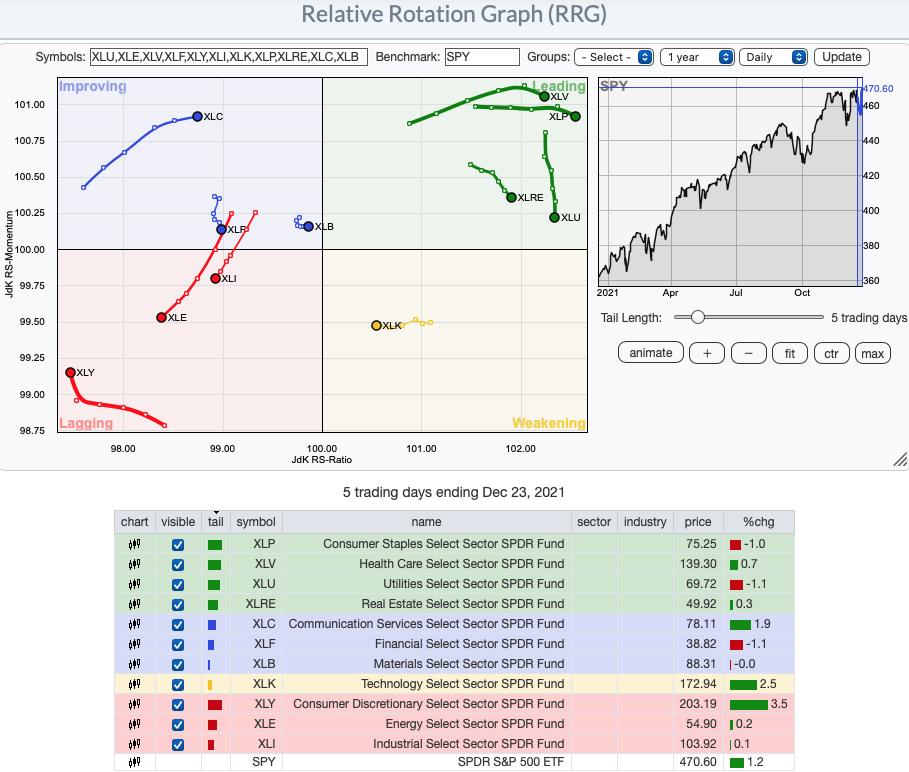Sort table by name column
This screenshot has width=909, height=772.
426,522
